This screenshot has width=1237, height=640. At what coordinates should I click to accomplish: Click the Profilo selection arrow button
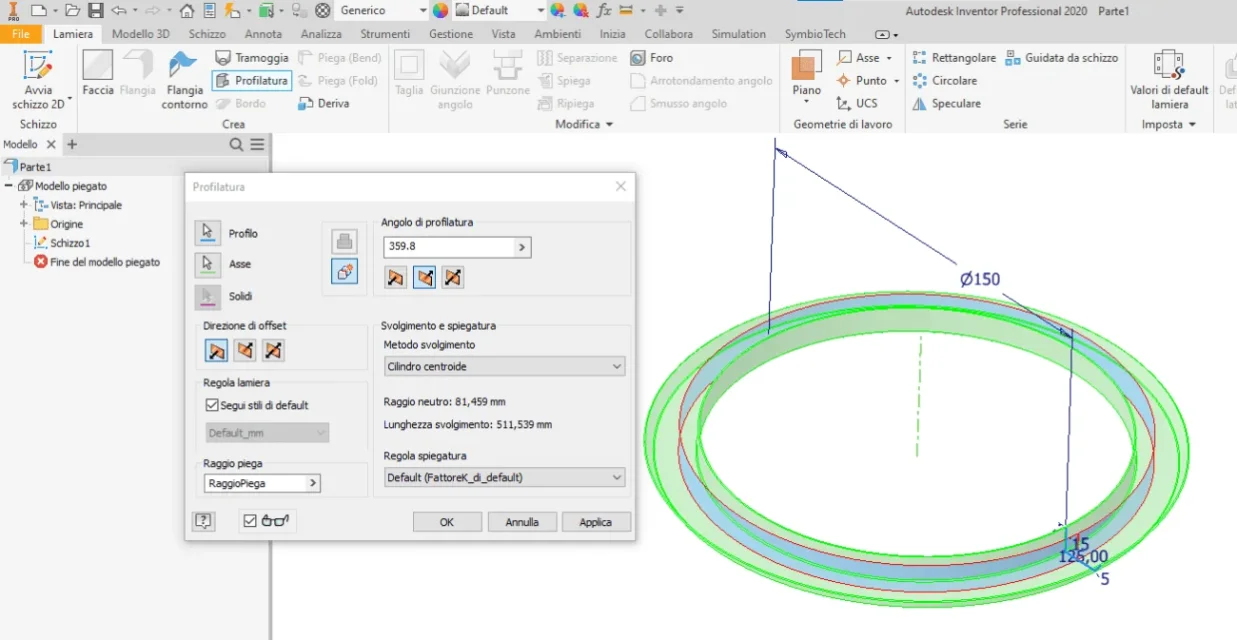tap(208, 233)
